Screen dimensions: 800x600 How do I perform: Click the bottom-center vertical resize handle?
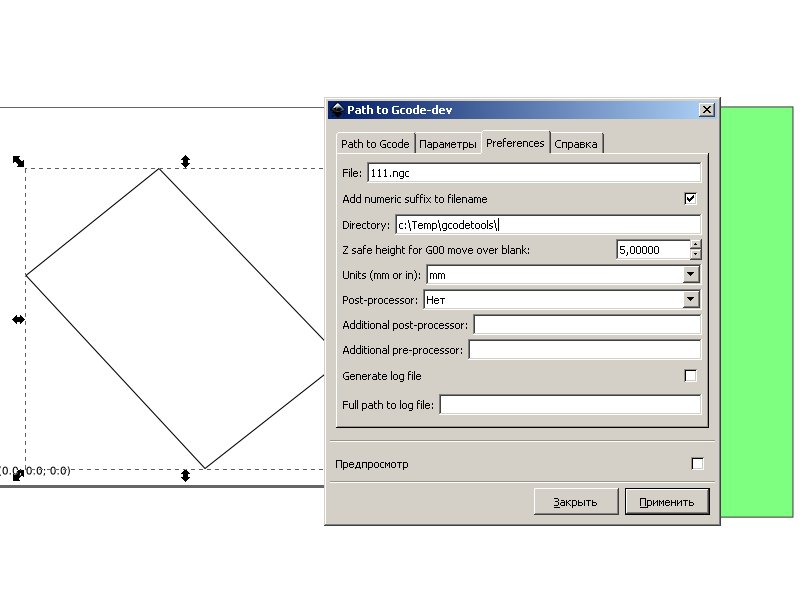[185, 476]
